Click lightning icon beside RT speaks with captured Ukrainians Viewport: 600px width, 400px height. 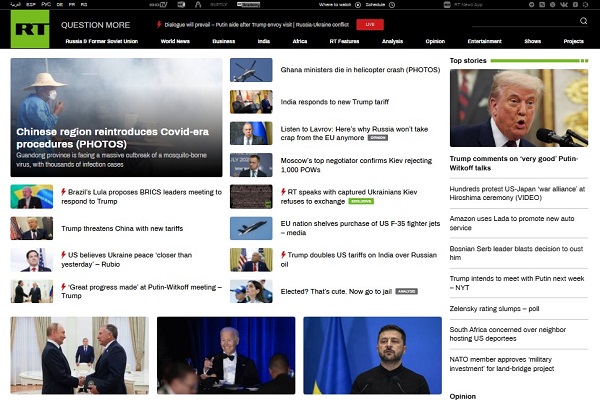283,192
